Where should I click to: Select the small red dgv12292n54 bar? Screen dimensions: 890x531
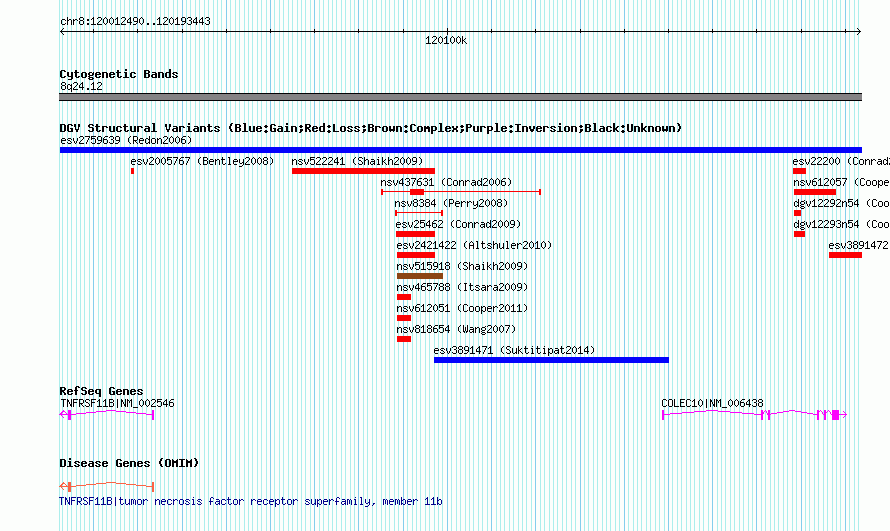coord(797,213)
